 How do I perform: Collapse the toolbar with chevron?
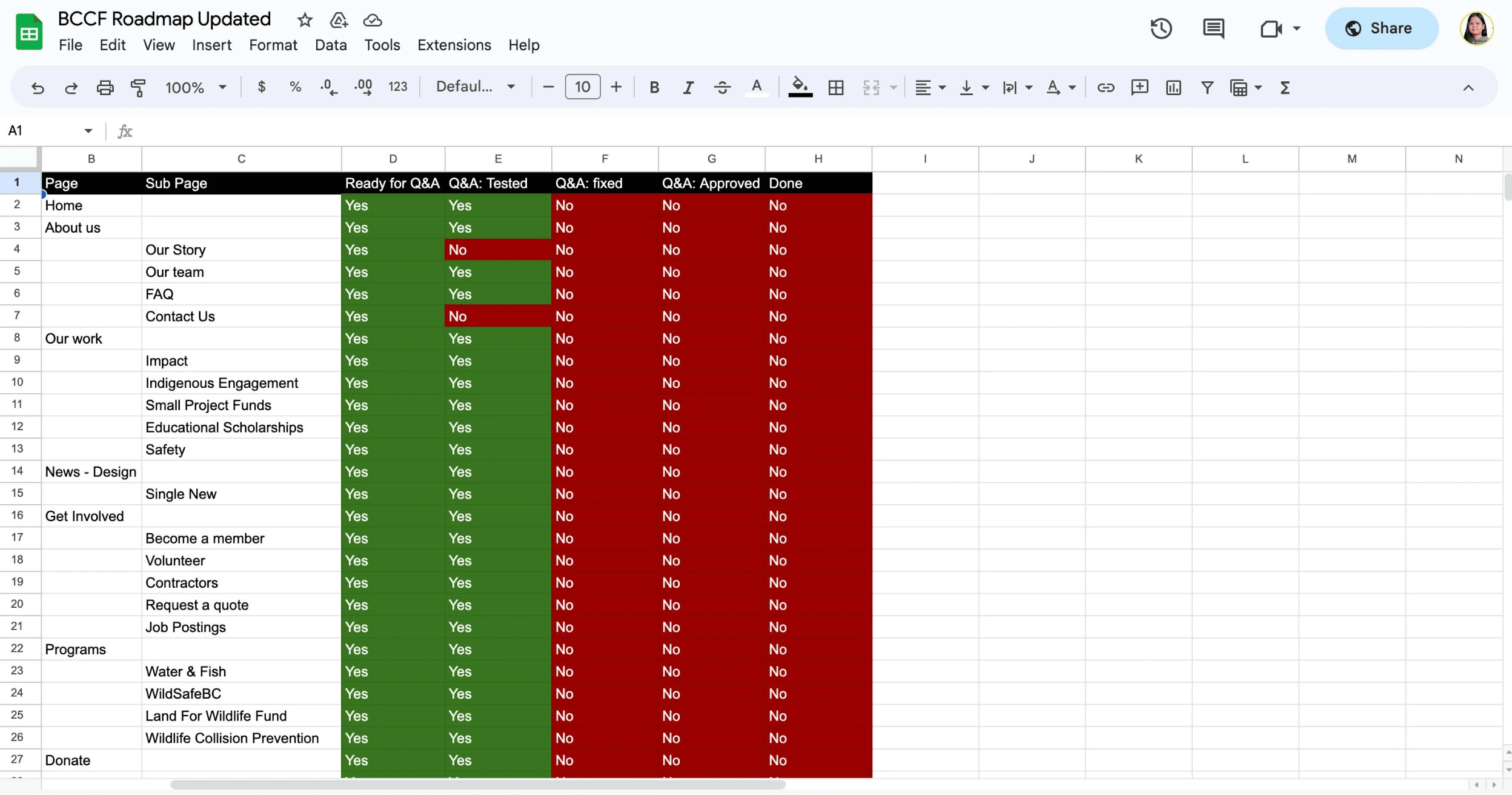tap(1468, 88)
